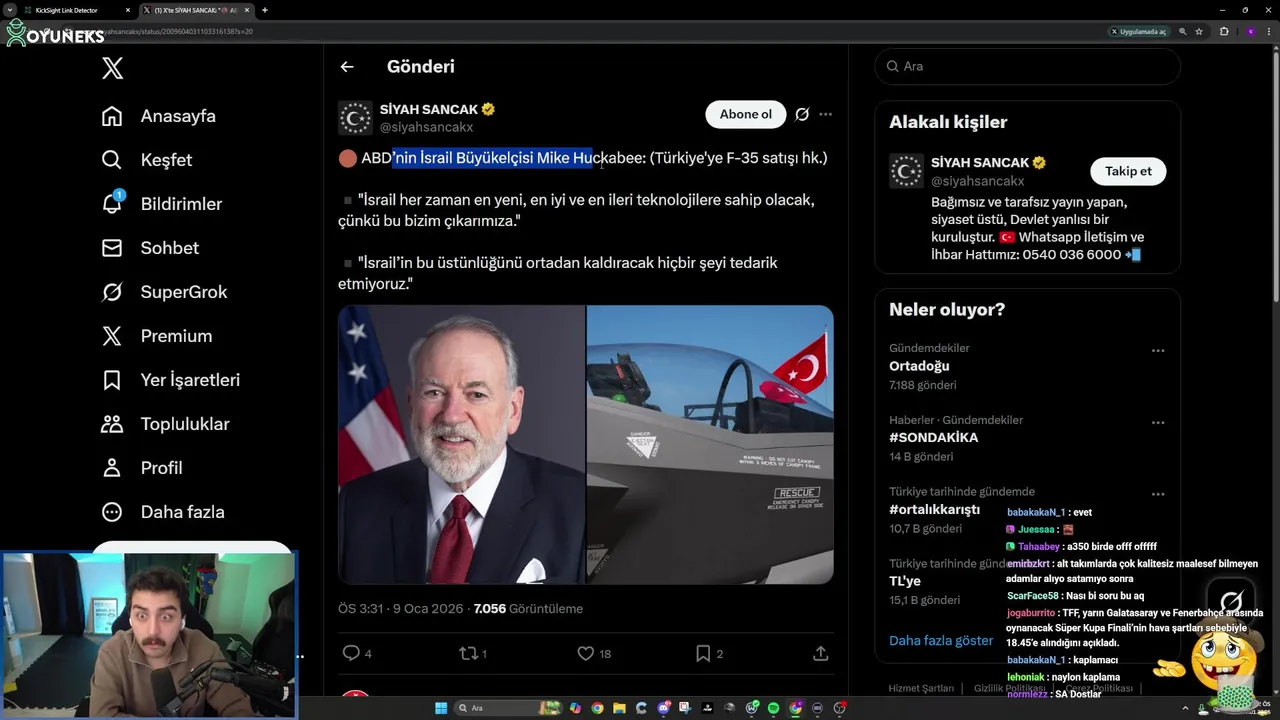1280x720 pixels.
Task: Open Keşfet search icon in sidebar
Action: (x=112, y=160)
